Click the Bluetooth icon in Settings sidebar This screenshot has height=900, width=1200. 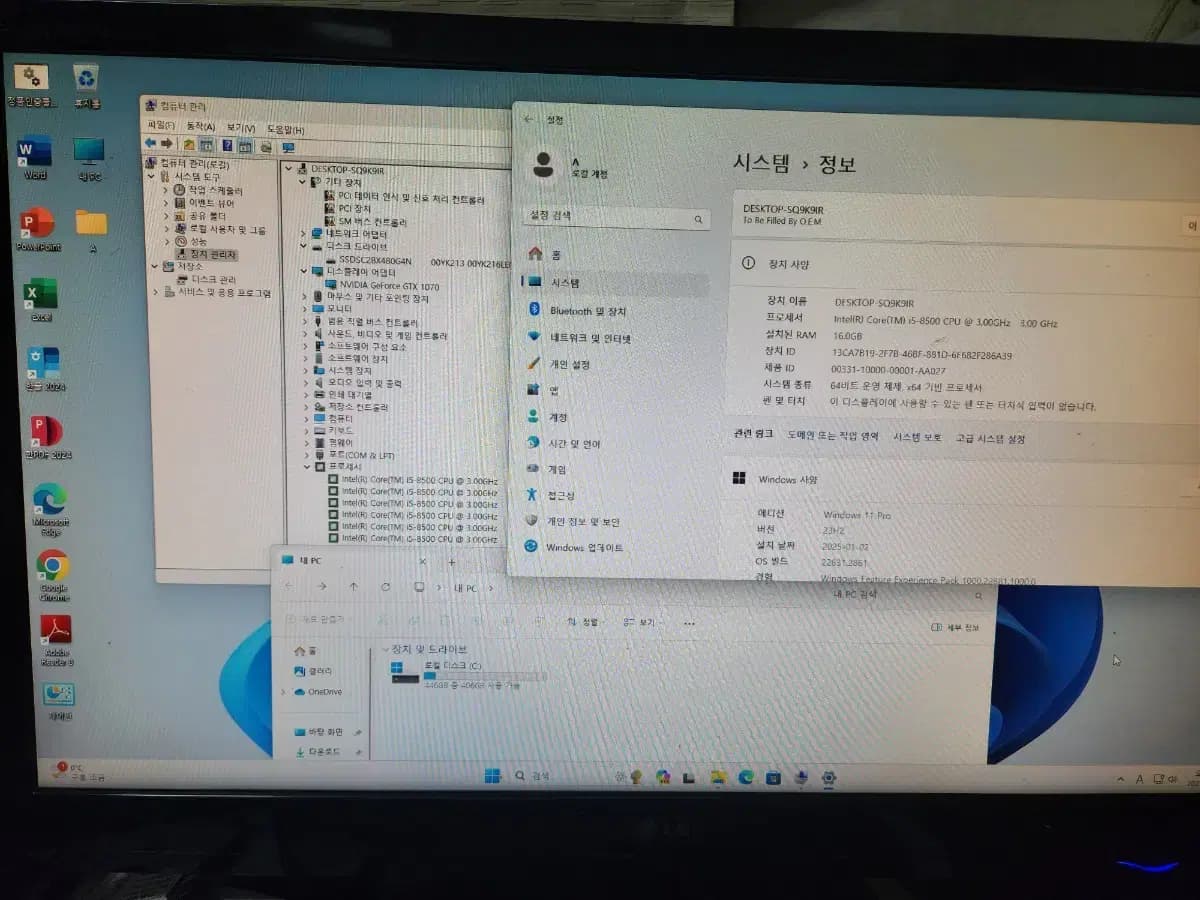tap(534, 311)
